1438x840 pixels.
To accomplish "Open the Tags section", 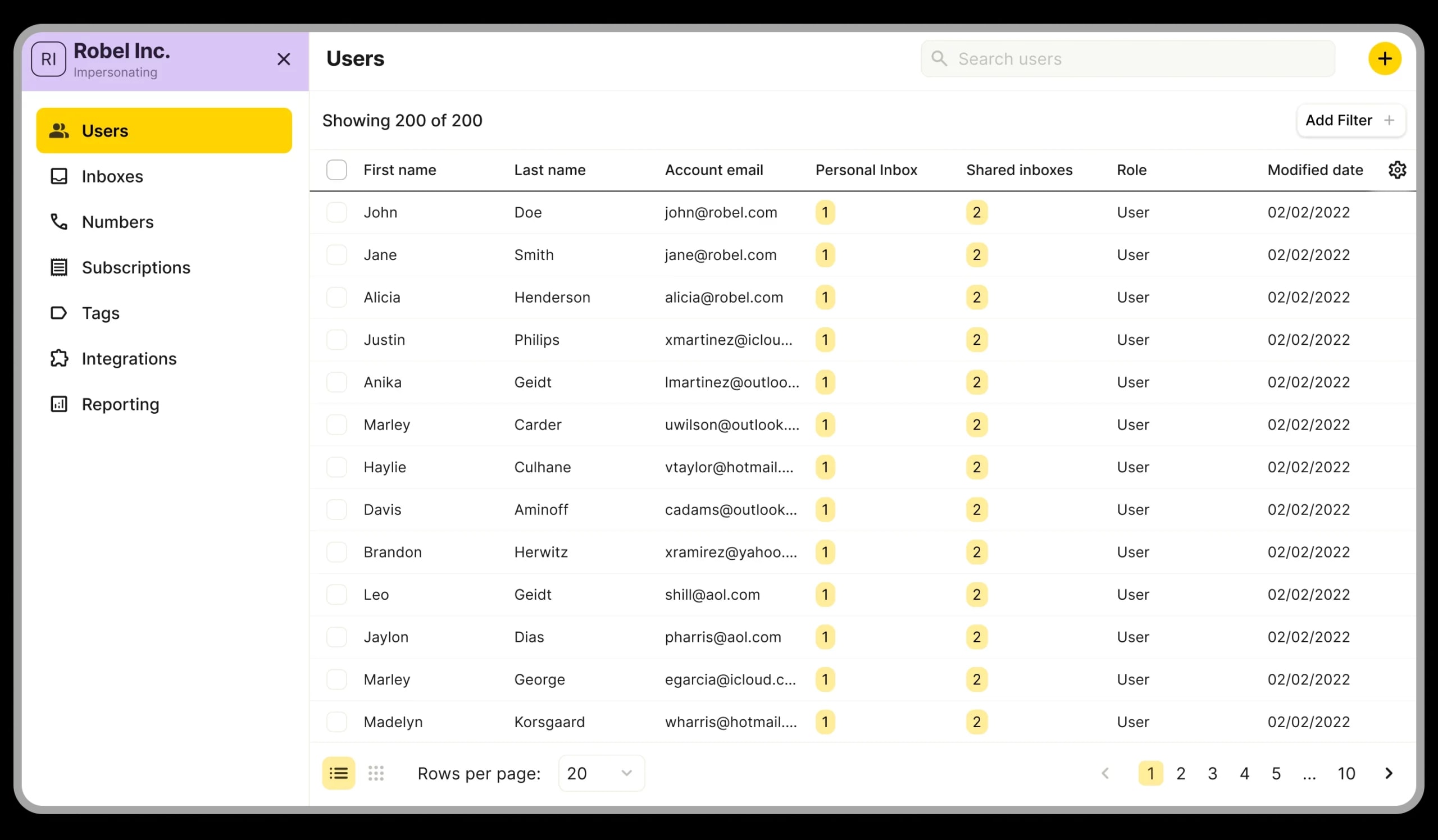I will tap(164, 313).
